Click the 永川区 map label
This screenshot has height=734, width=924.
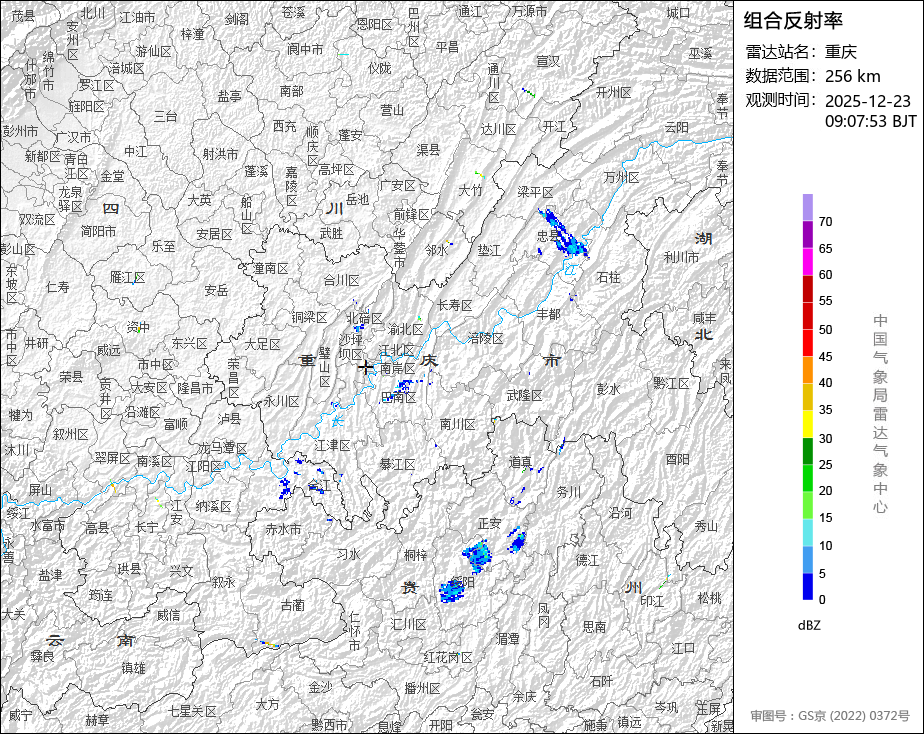tap(281, 402)
